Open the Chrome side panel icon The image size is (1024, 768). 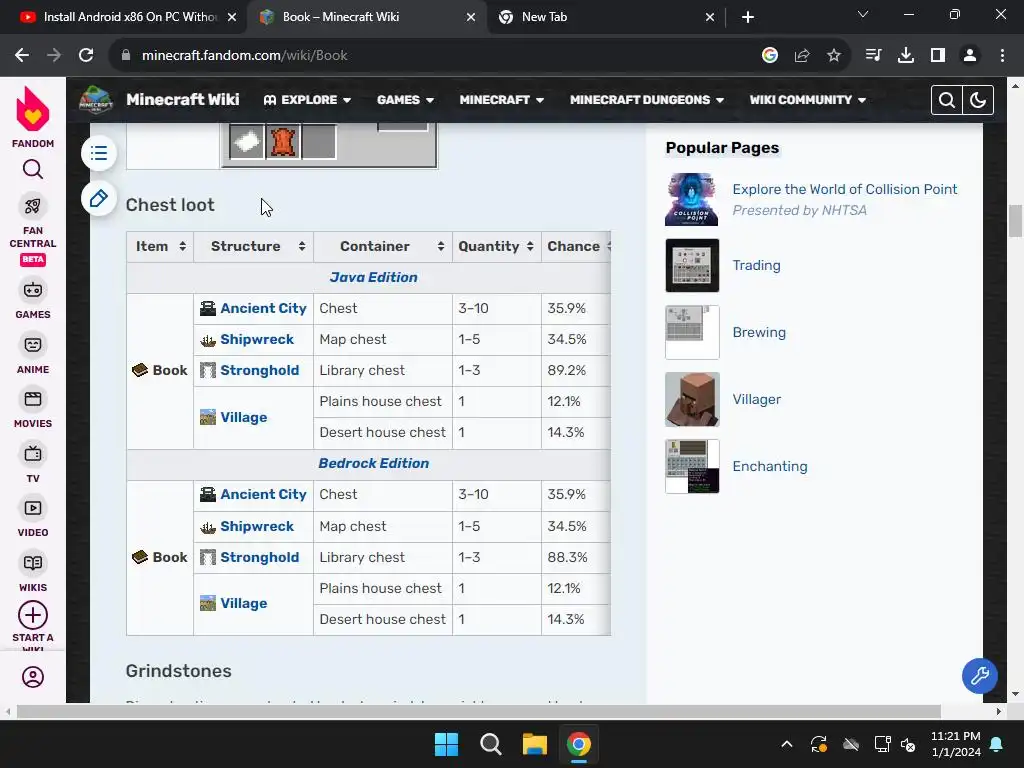[x=938, y=56]
